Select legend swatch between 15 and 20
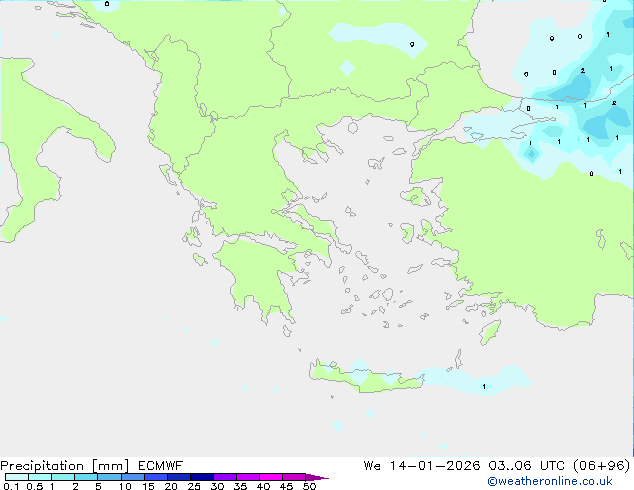Screen dimensions: 634x490 155,477
